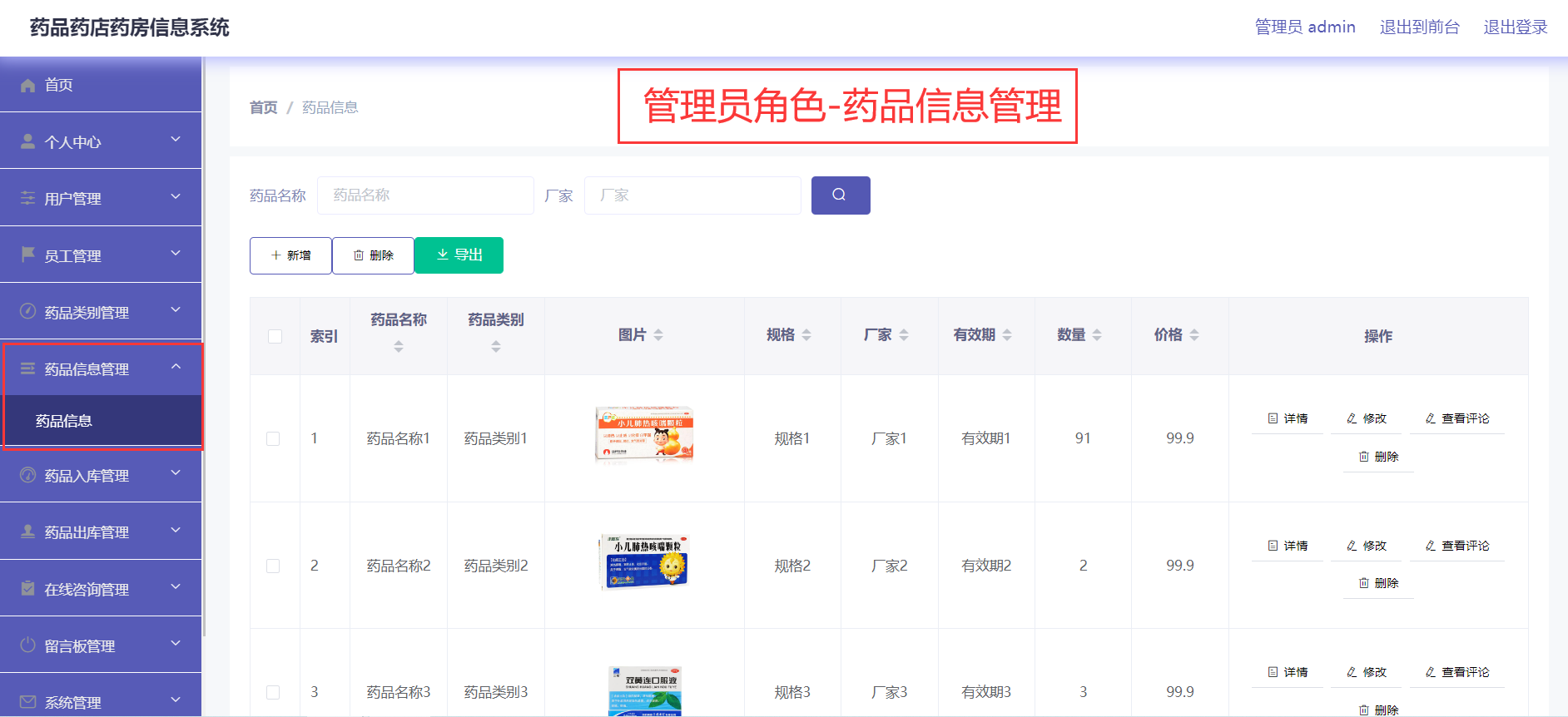Click the 新增 add button
Screen dimensions: 1568x717
pyautogui.click(x=290, y=255)
